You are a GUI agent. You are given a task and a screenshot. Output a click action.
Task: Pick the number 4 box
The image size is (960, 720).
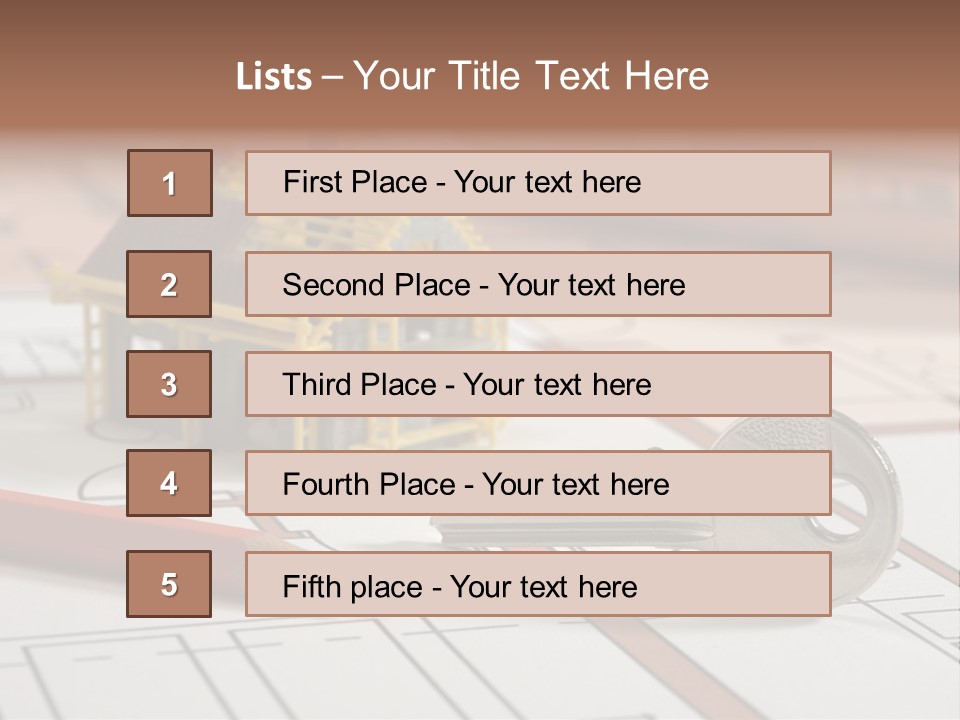point(169,483)
